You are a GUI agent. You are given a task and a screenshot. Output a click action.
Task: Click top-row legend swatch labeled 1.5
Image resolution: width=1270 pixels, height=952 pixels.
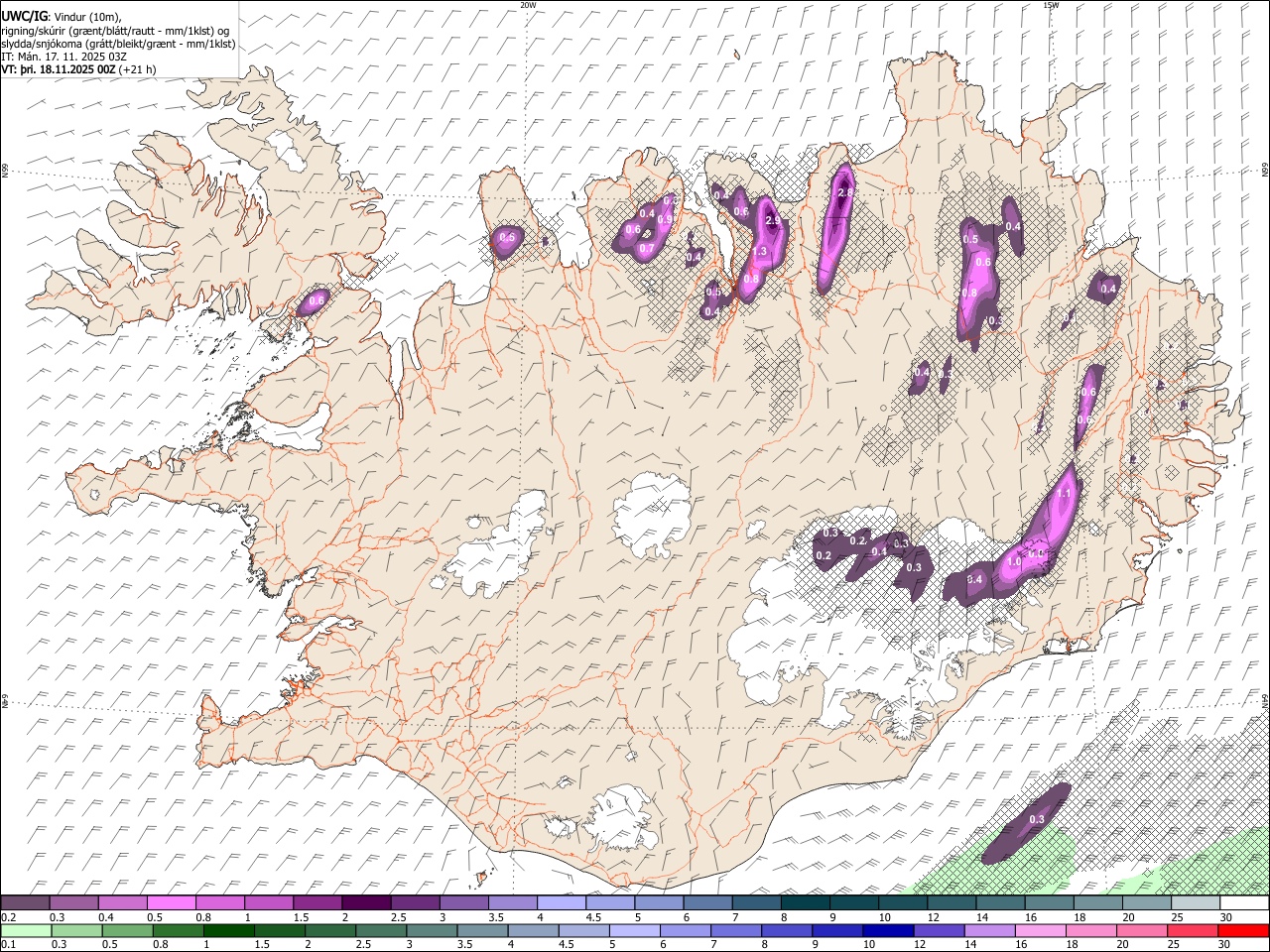coord(317,902)
